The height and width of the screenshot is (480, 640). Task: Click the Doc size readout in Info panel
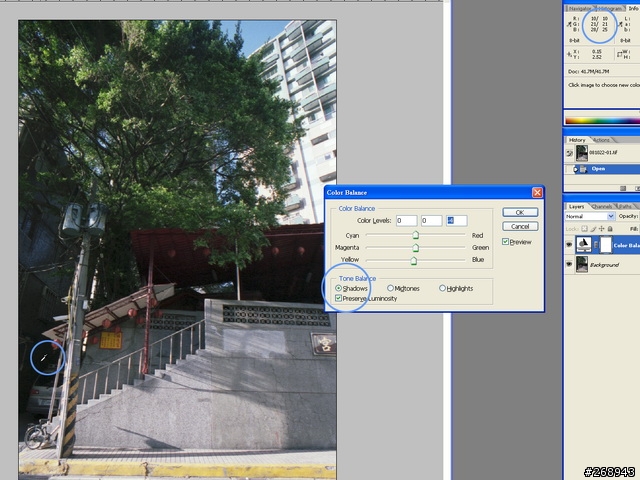[589, 71]
